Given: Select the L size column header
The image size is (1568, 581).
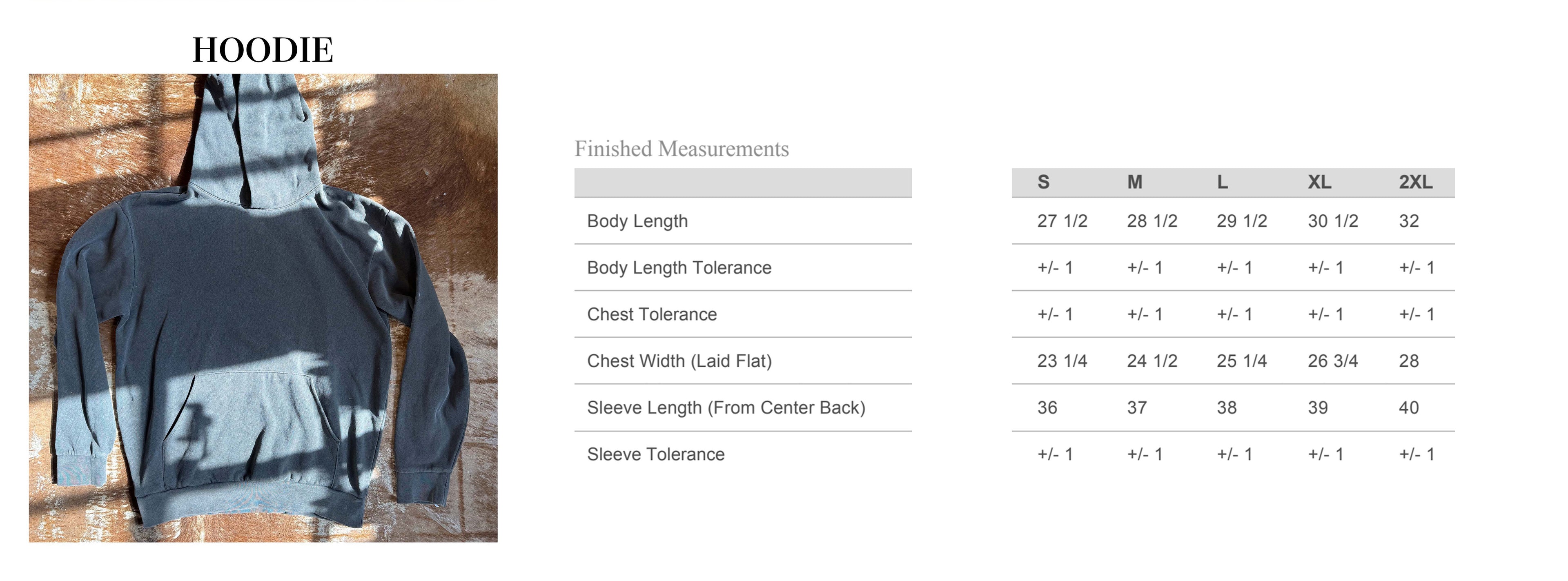Looking at the screenshot, I should [1222, 182].
